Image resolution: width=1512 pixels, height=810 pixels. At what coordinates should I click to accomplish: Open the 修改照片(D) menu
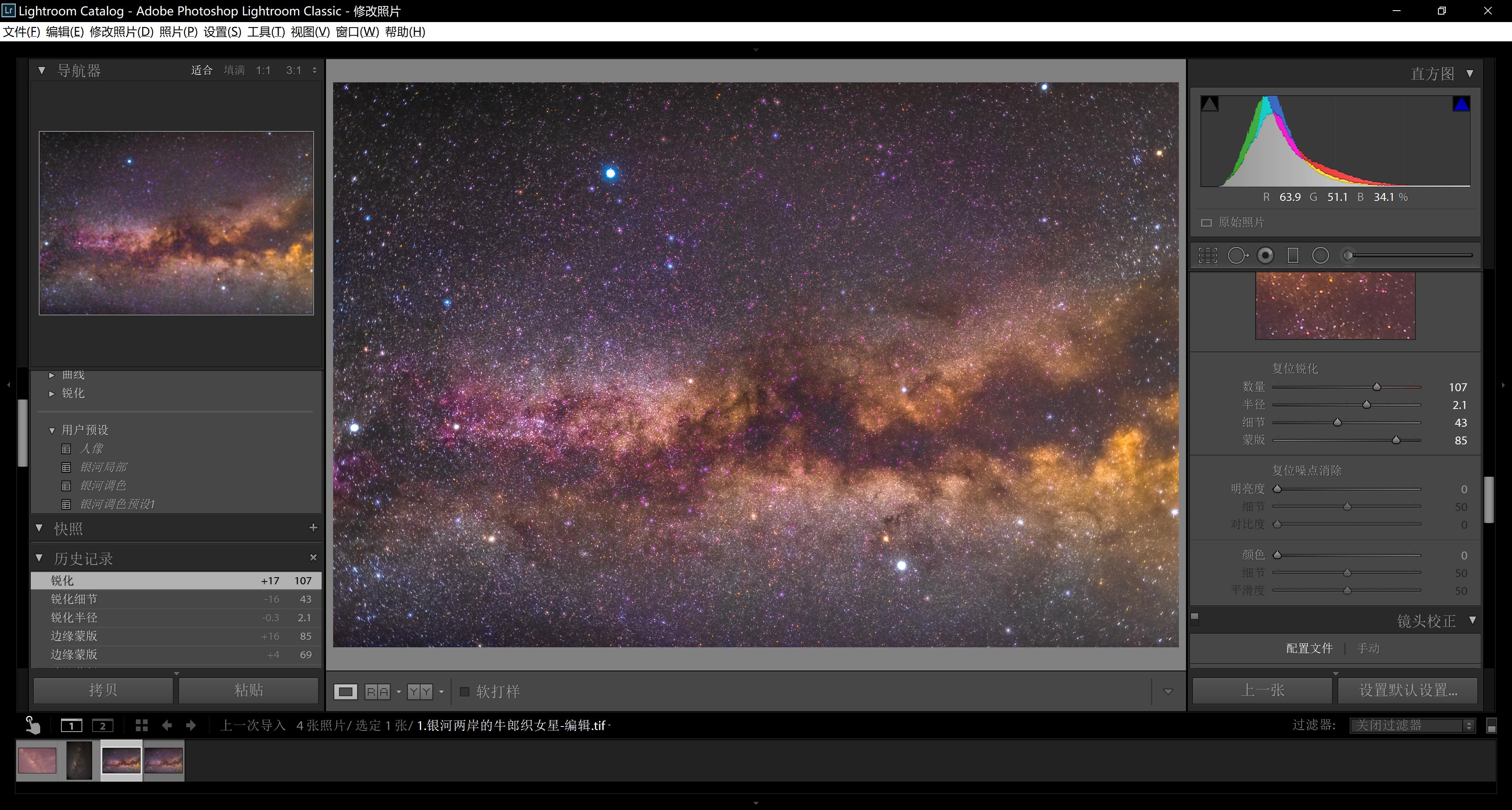point(122,32)
